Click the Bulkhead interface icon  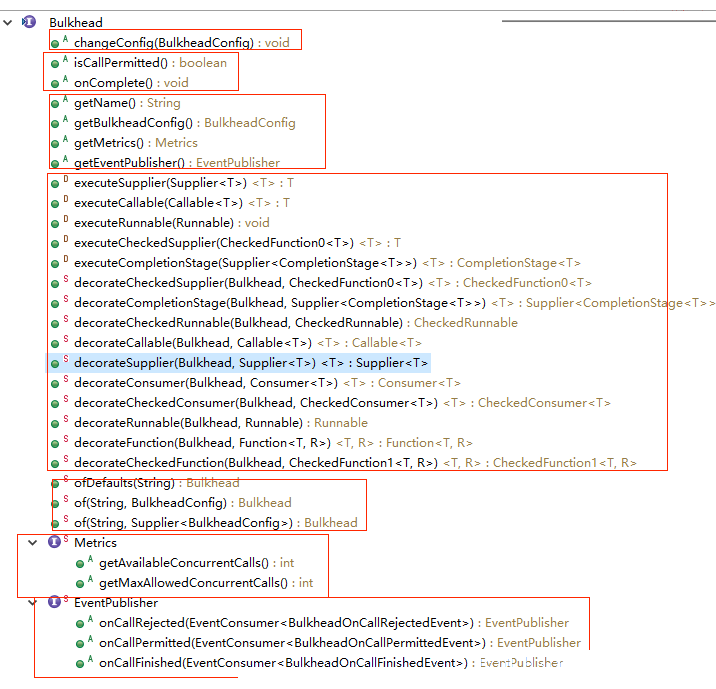pos(29,21)
